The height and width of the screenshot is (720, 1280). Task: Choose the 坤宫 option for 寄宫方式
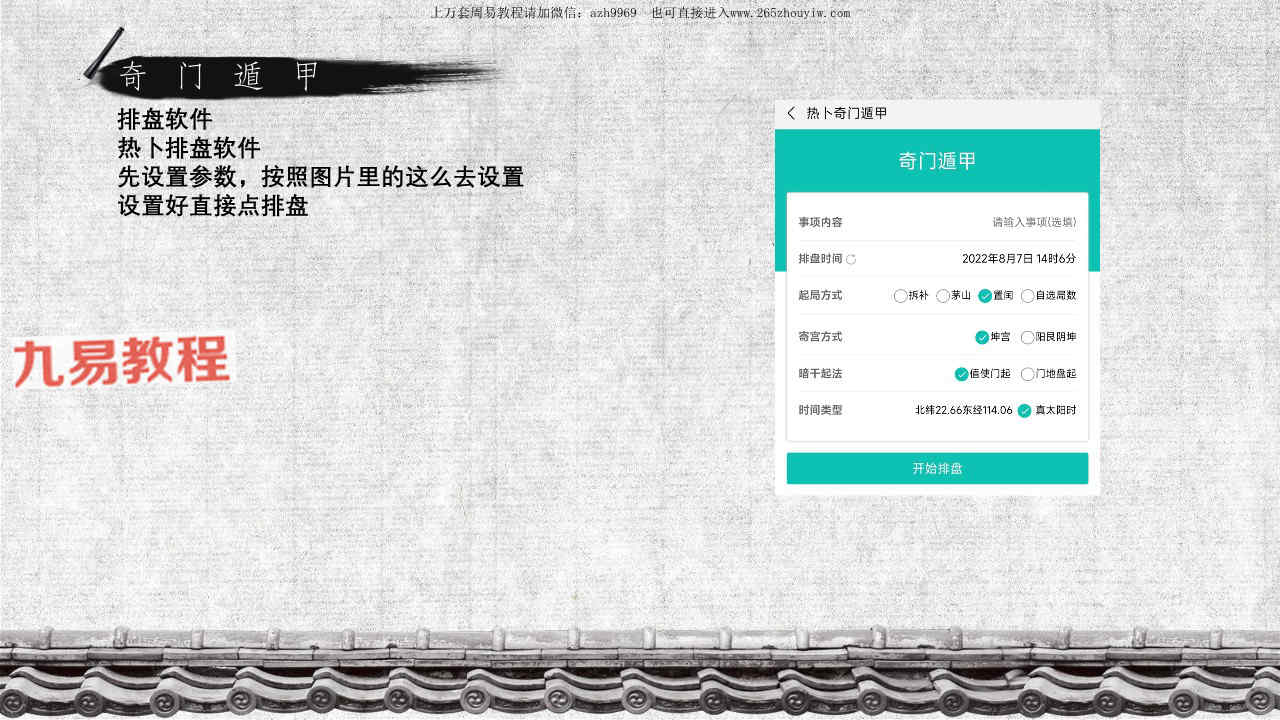993,337
